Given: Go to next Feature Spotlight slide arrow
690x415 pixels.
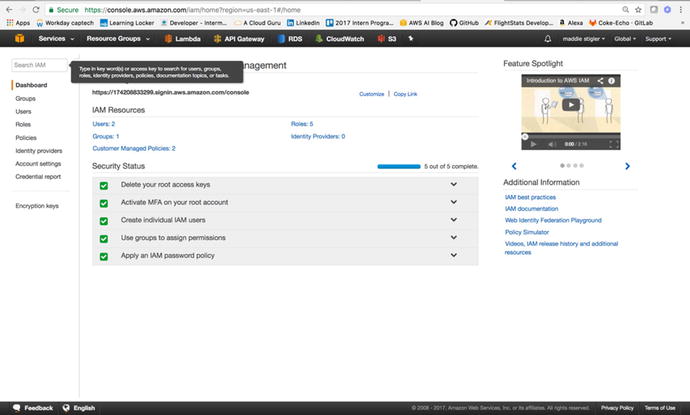Looking at the screenshot, I should (627, 166).
